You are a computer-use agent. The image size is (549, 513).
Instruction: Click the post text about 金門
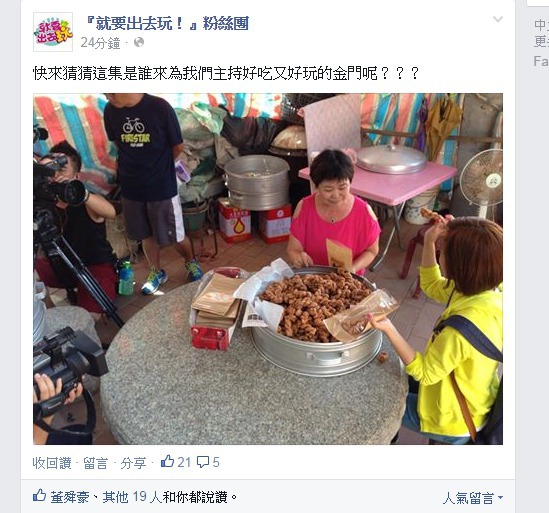click(226, 74)
